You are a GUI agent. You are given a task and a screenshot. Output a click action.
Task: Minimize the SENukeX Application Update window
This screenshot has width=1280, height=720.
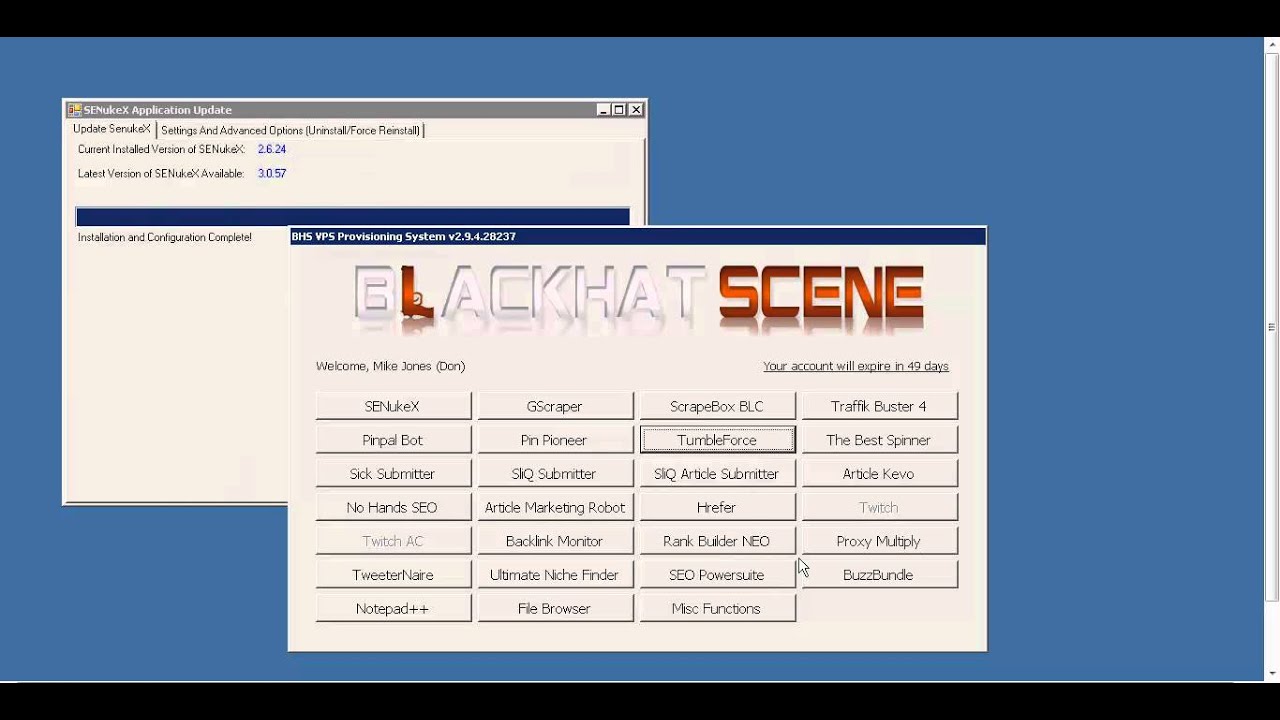click(603, 110)
